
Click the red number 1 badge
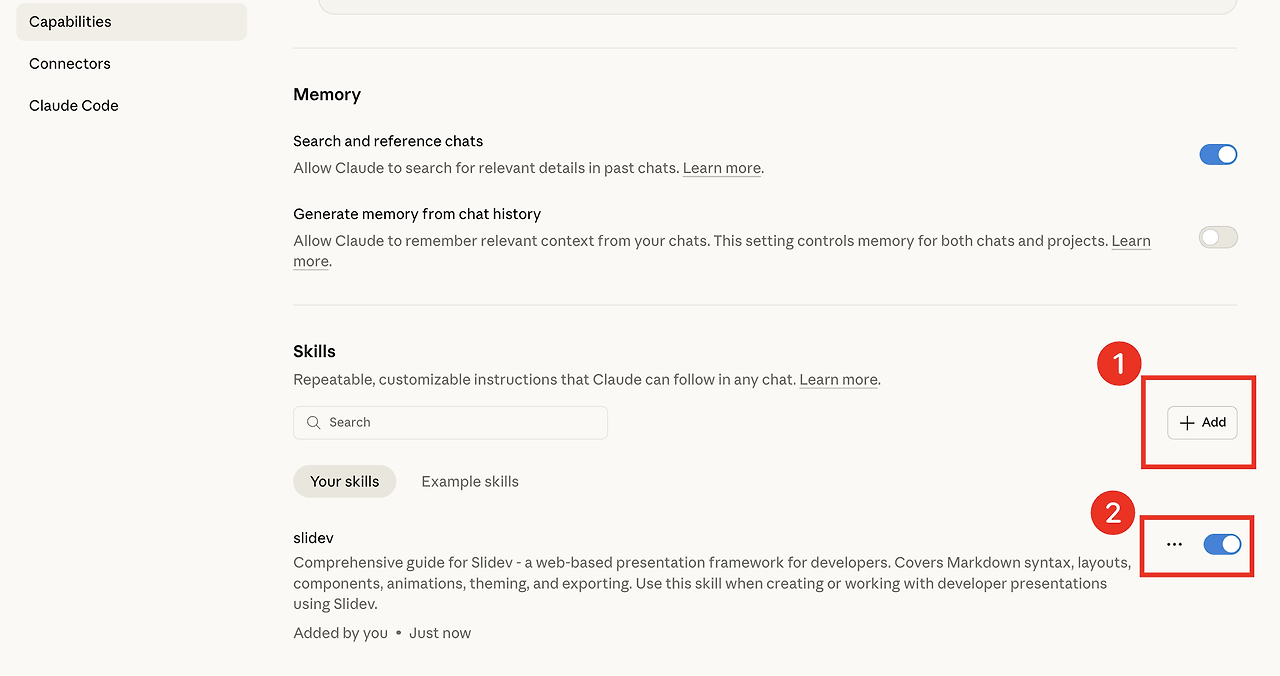[x=1119, y=364]
